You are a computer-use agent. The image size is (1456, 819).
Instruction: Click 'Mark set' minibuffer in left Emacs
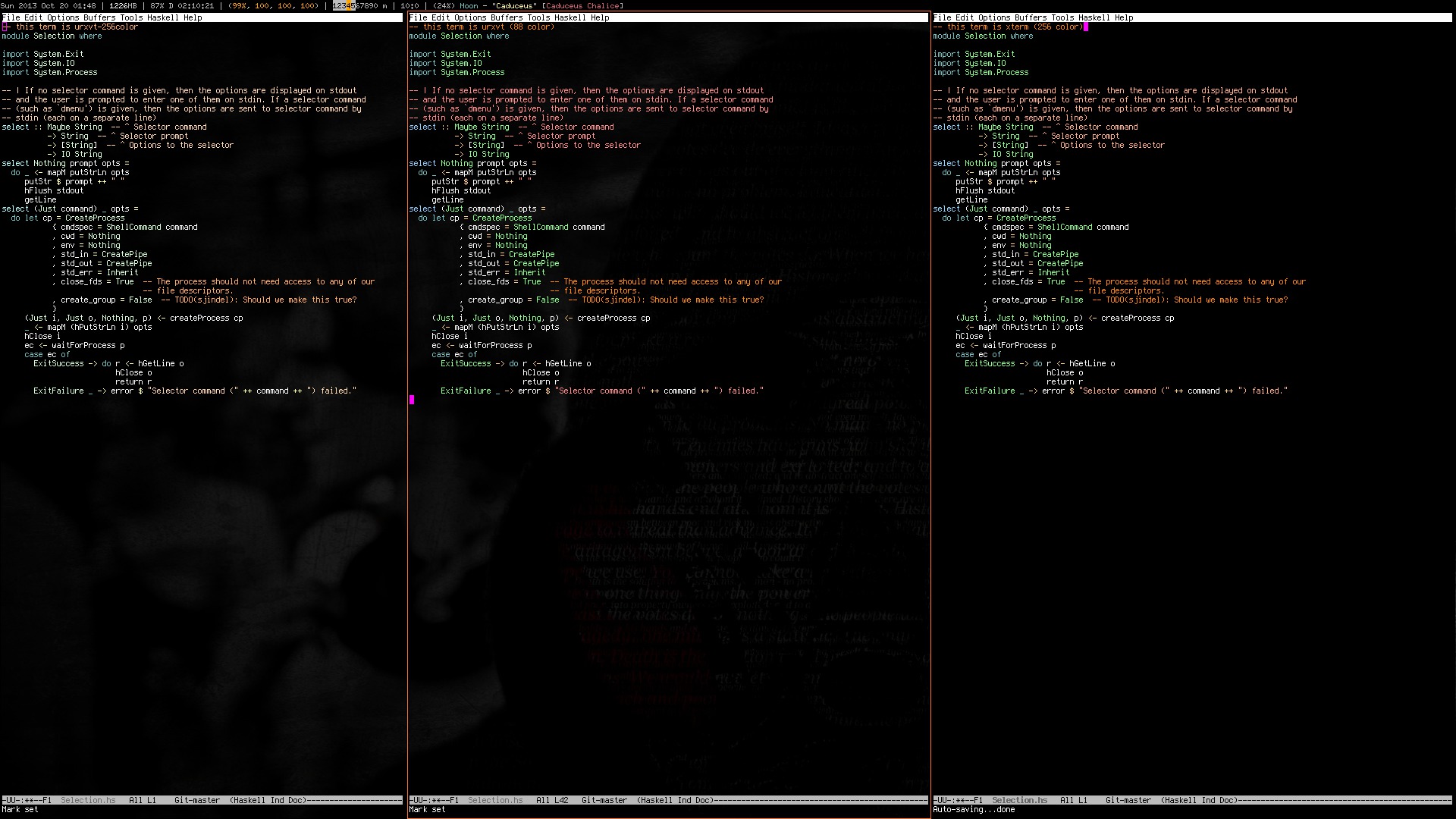[x=20, y=809]
